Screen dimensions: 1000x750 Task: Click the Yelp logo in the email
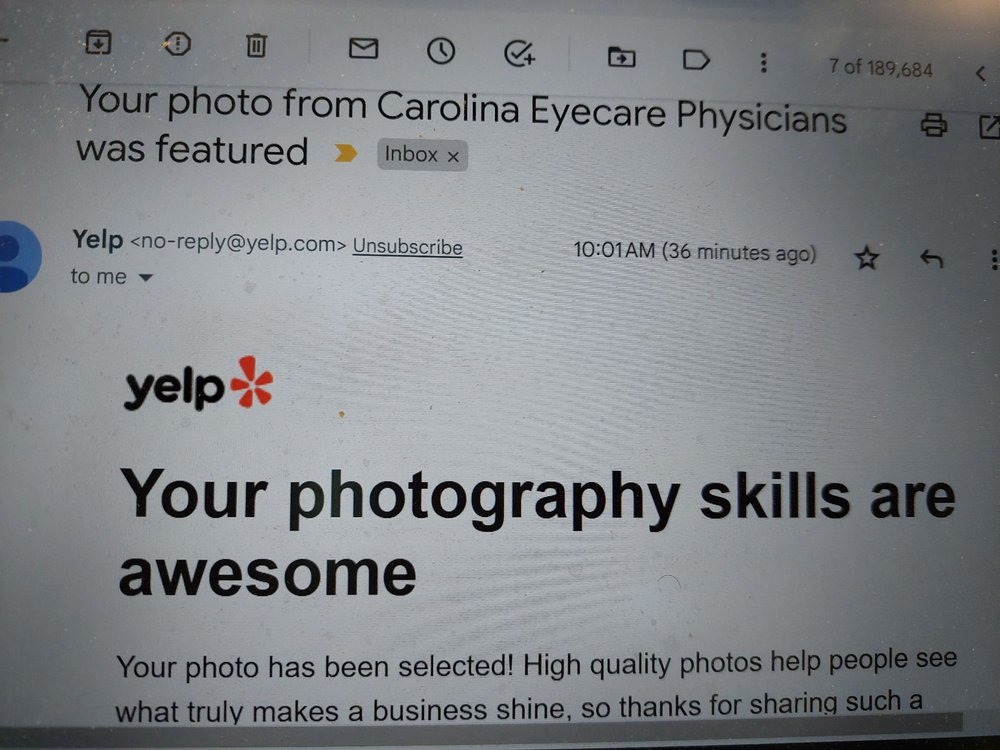[x=198, y=384]
